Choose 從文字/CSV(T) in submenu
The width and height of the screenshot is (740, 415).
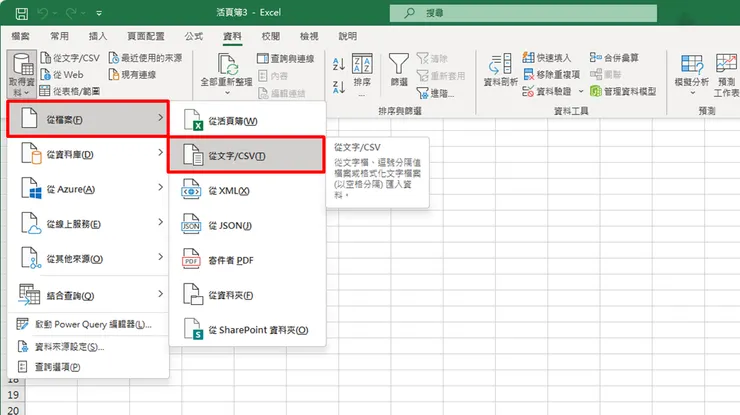click(247, 155)
